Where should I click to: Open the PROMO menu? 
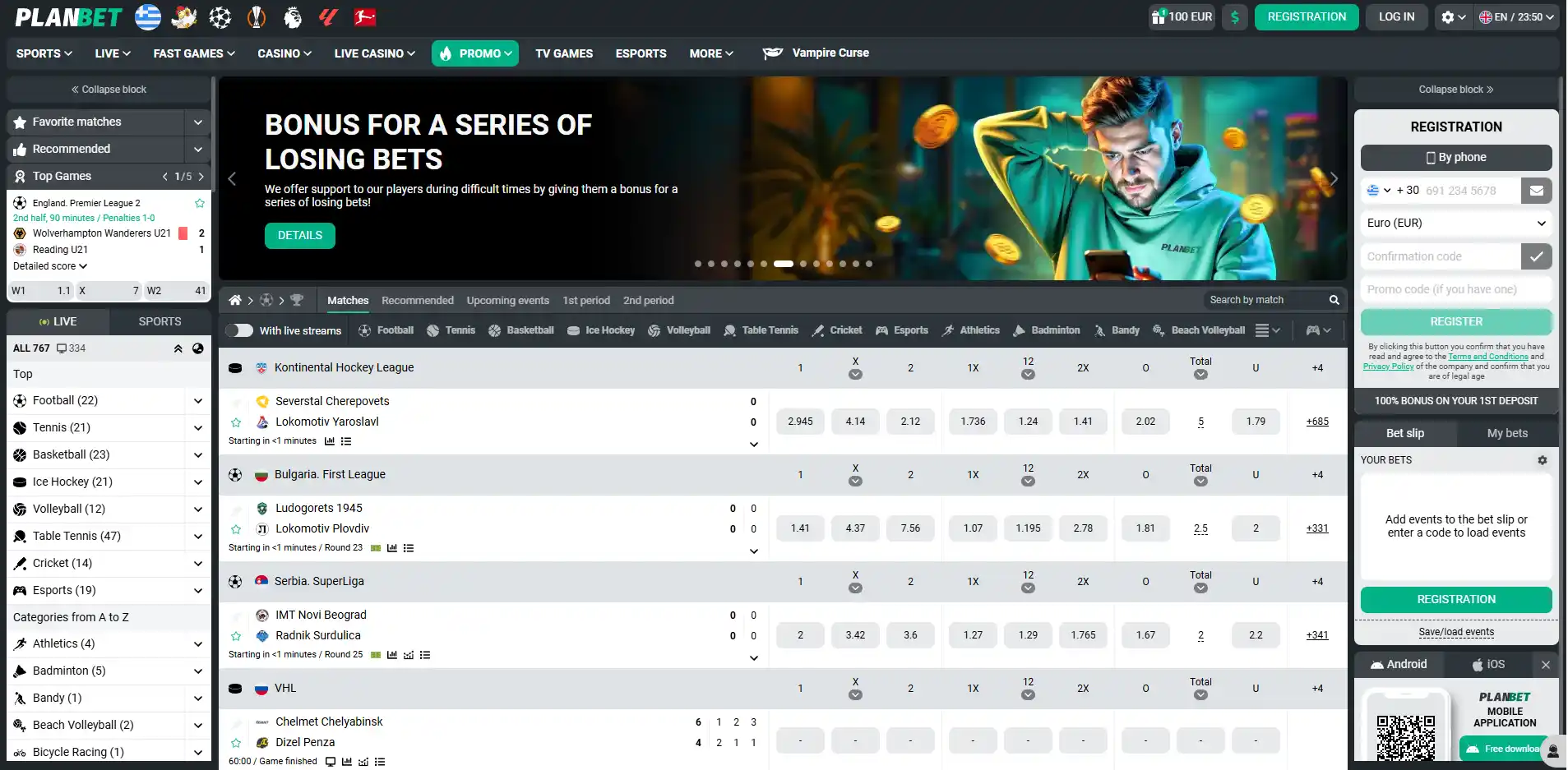coord(475,53)
